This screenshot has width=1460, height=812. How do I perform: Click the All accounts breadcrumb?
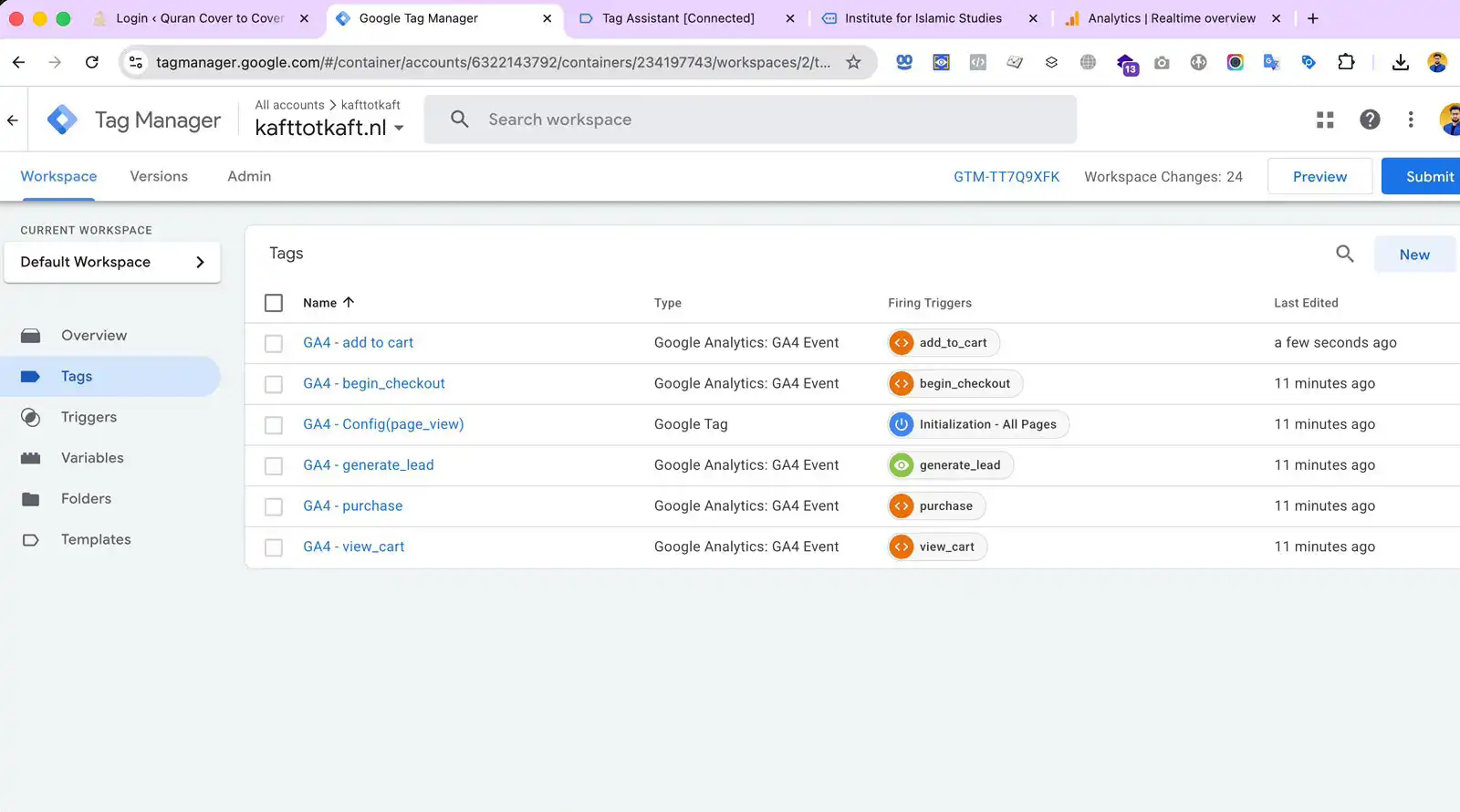[289, 105]
